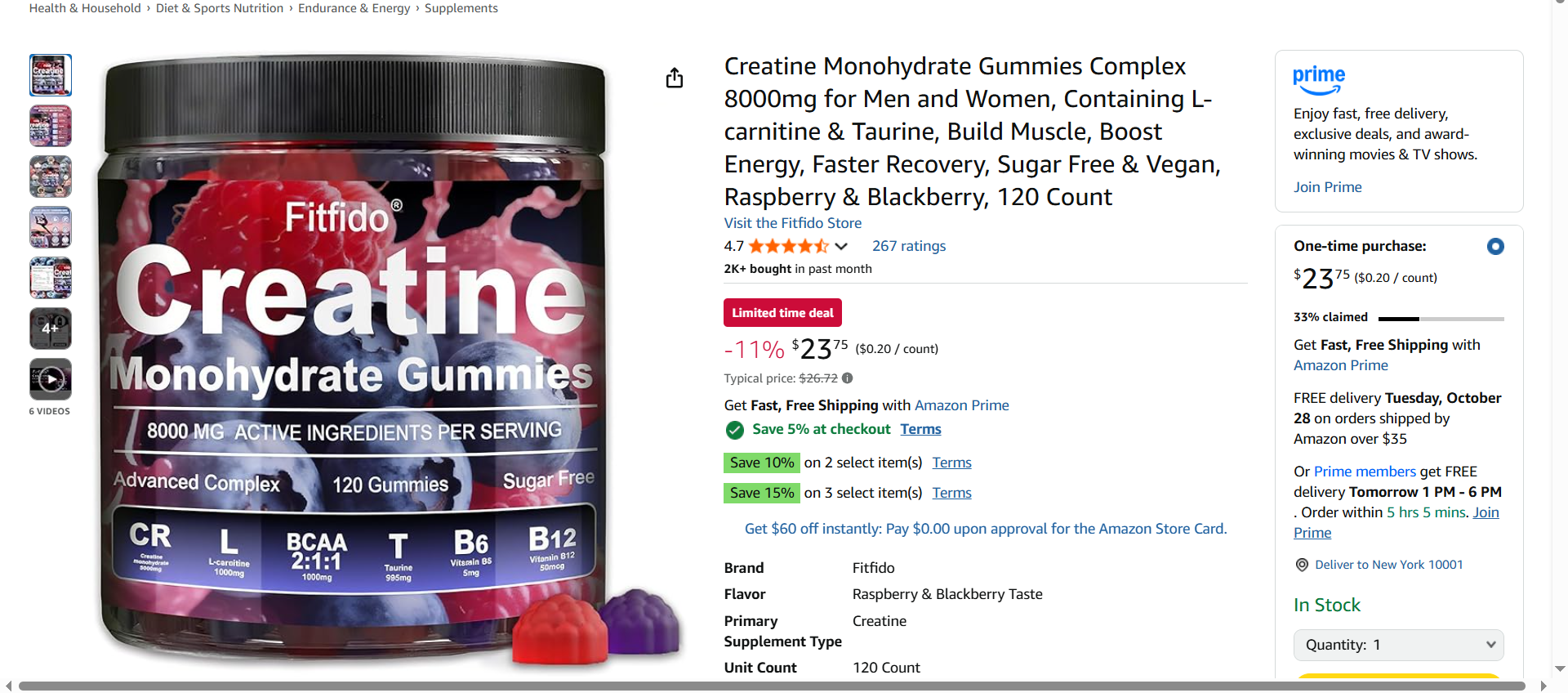Expand the 4.7 rating dropdown chevron

pos(841,246)
